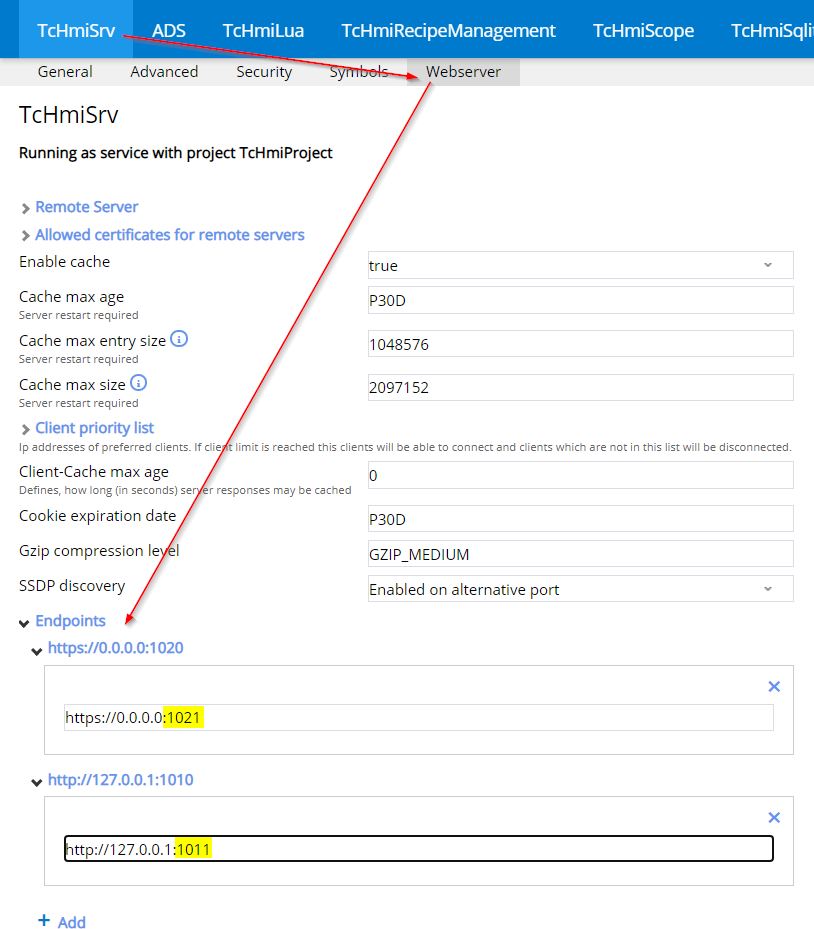Switch to the TcHmiSrv top tab
This screenshot has height=929, width=814.
[76, 30]
